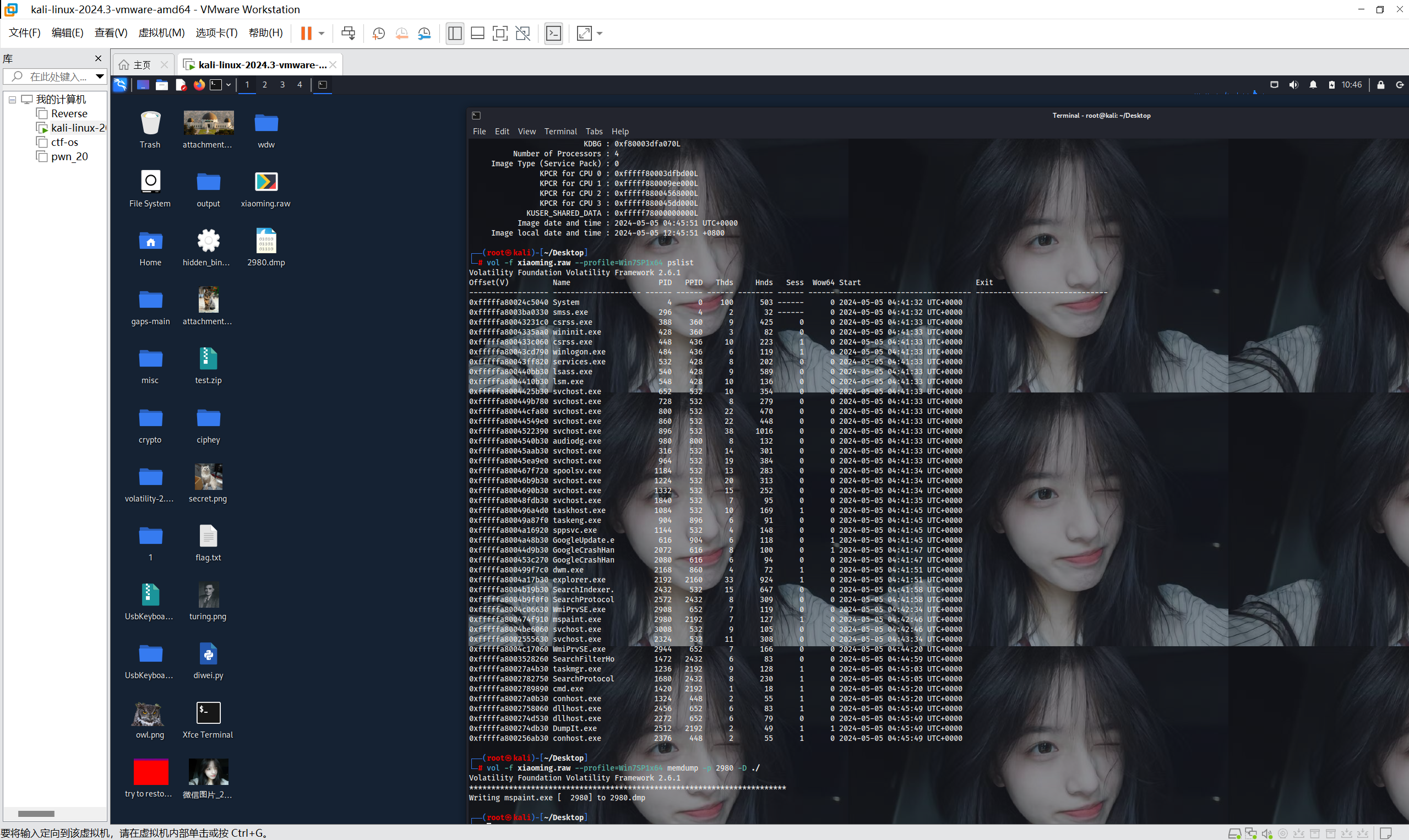Open the terminal View menu
Screen dimensions: 1409x840
click(526, 132)
